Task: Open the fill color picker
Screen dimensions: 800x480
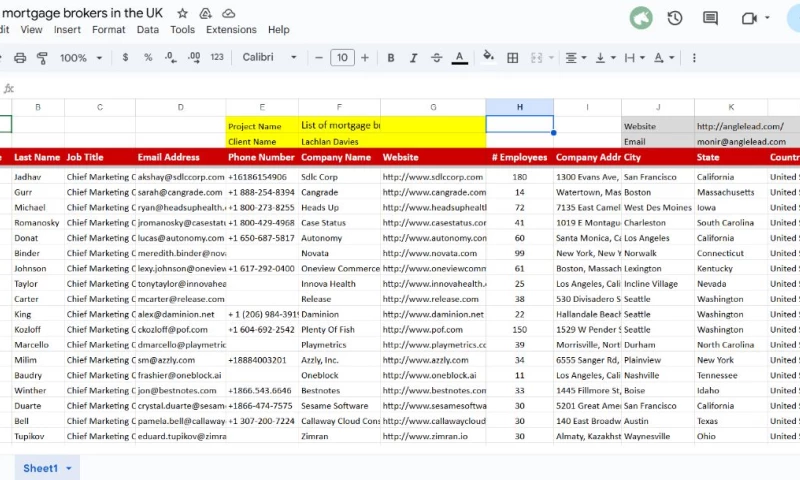Action: [x=488, y=58]
